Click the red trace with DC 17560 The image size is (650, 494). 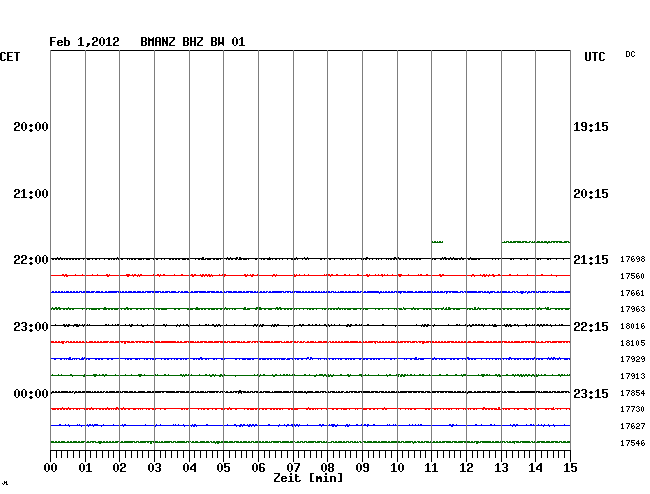(x=310, y=276)
